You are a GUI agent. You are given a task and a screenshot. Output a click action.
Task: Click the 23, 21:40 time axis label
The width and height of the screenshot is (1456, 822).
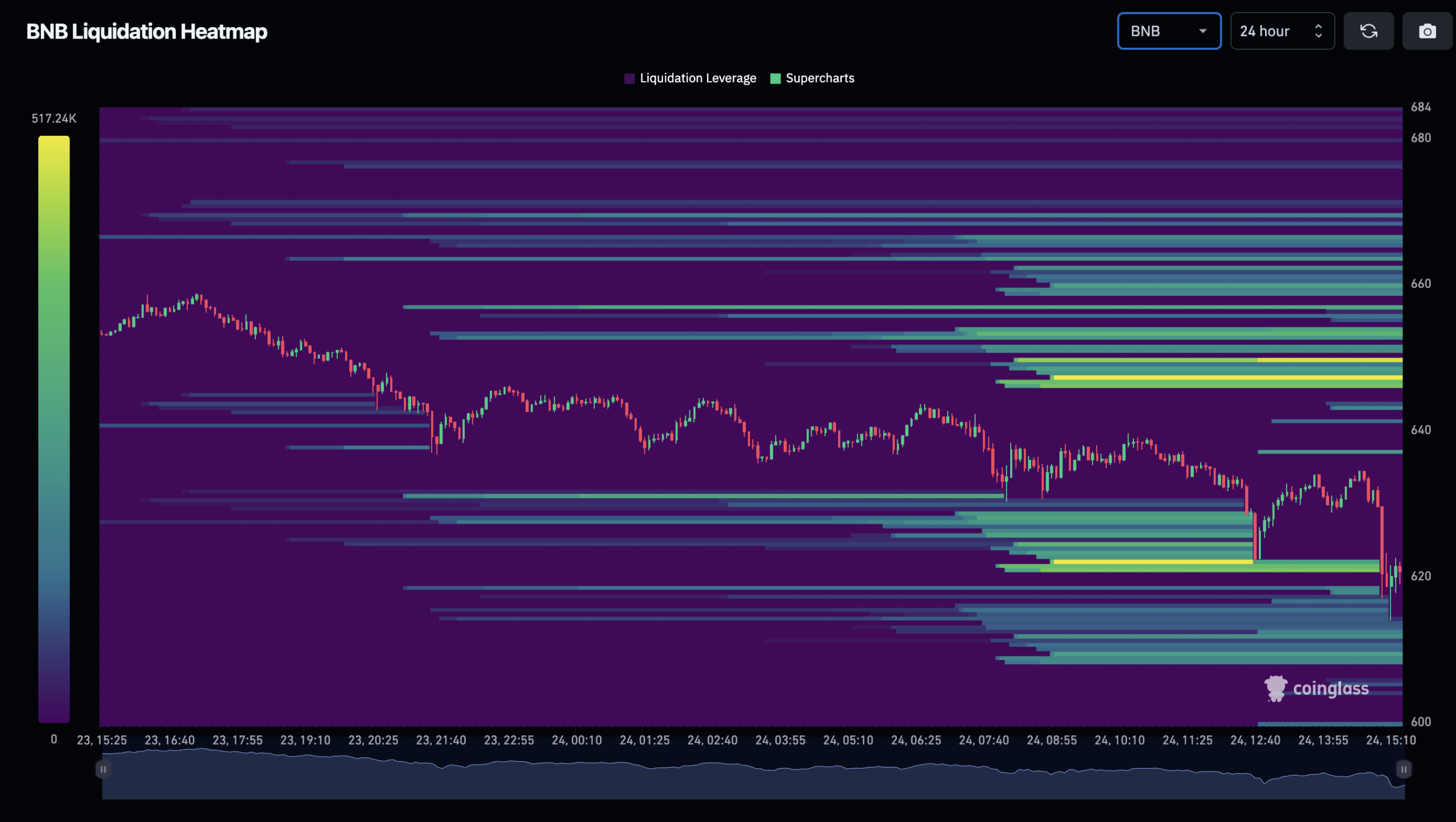coord(441,740)
